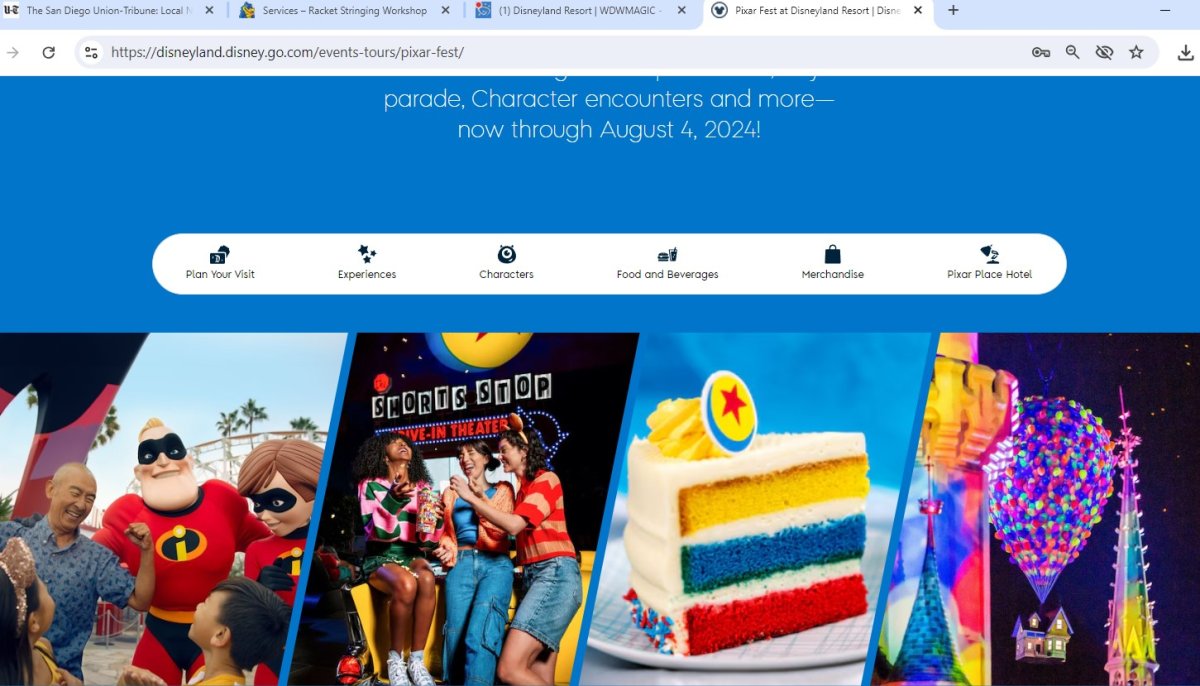Click the Plan Your Visit icon
1200x686 pixels.
(220, 254)
